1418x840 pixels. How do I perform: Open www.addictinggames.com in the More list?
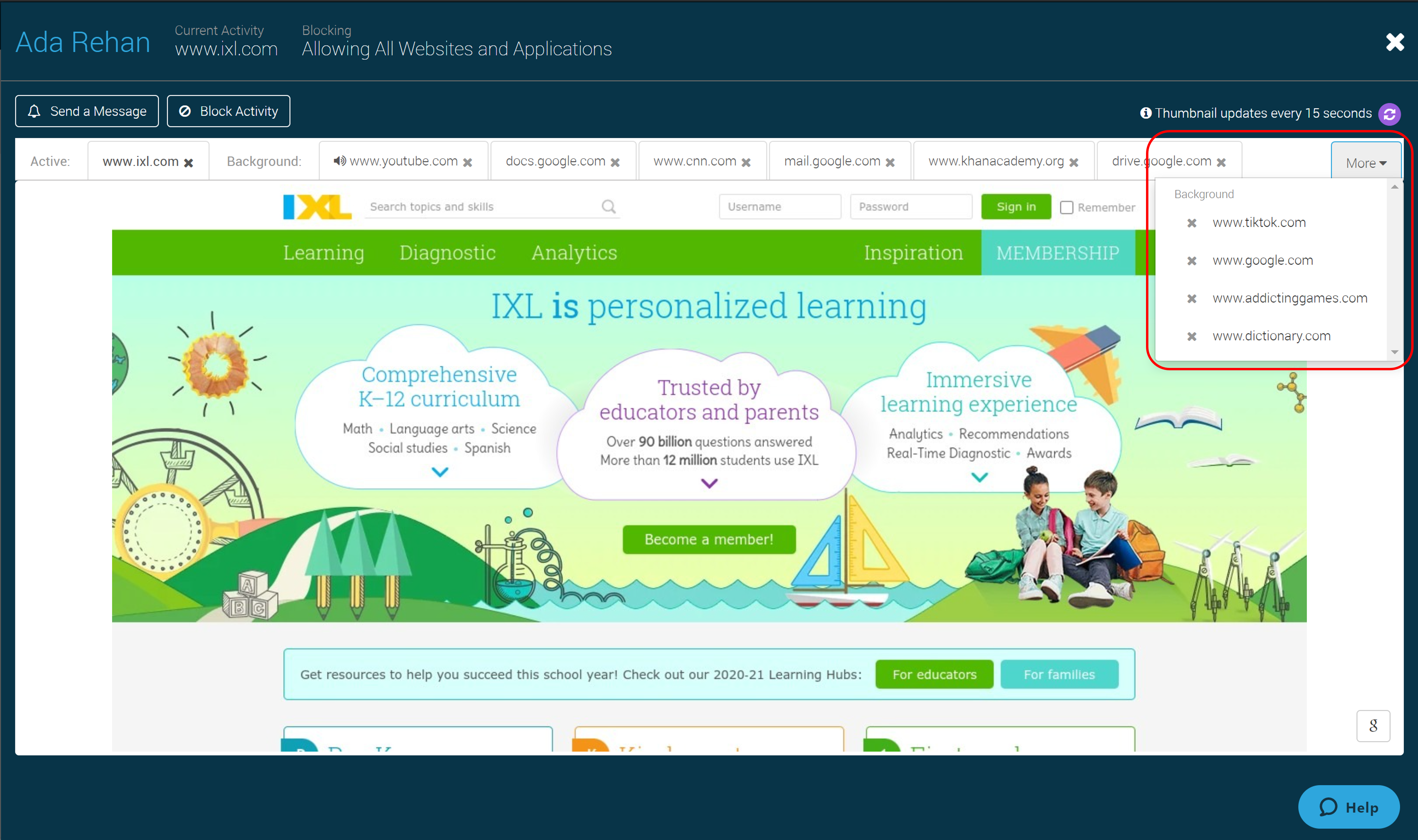click(x=1289, y=298)
